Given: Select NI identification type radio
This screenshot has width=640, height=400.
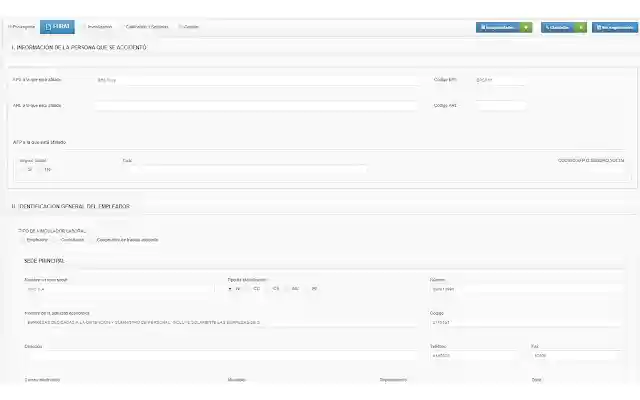Looking at the screenshot, I should [x=230, y=289].
